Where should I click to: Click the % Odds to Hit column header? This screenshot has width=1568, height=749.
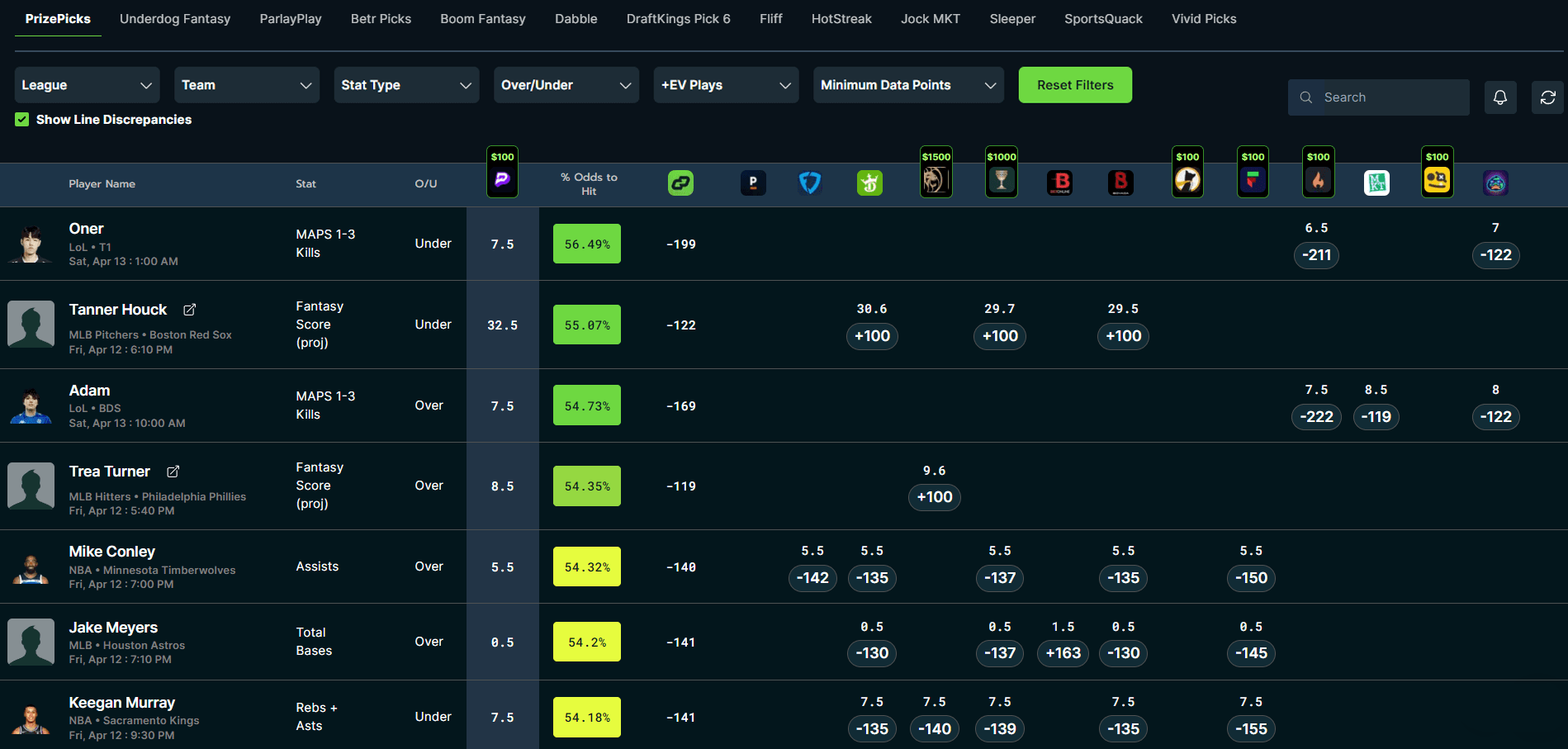point(589,184)
